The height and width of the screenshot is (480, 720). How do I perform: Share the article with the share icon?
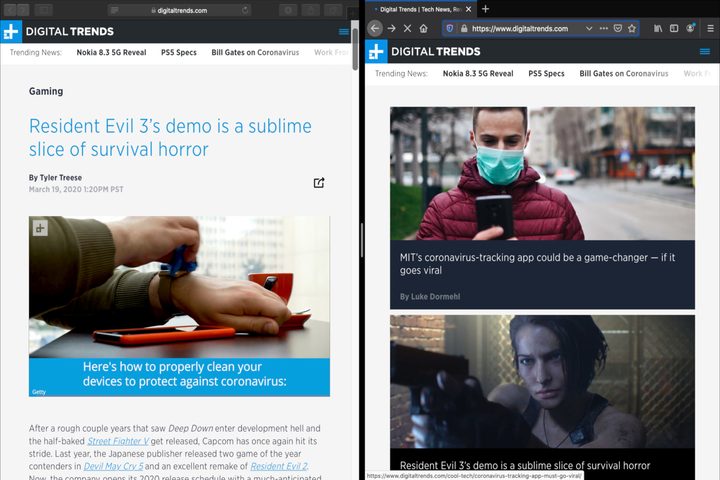pyautogui.click(x=319, y=183)
